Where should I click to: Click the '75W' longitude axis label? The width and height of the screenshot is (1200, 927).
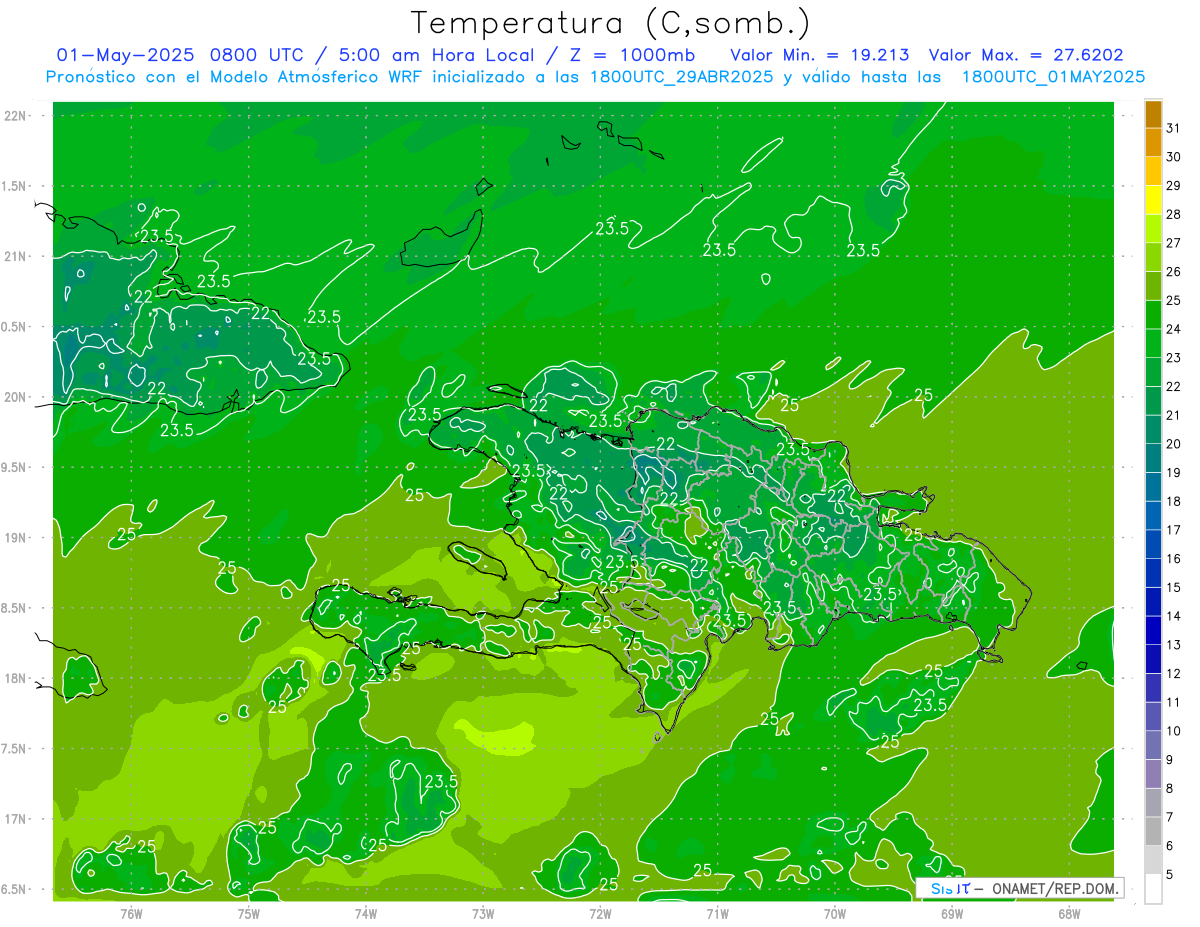click(x=249, y=913)
